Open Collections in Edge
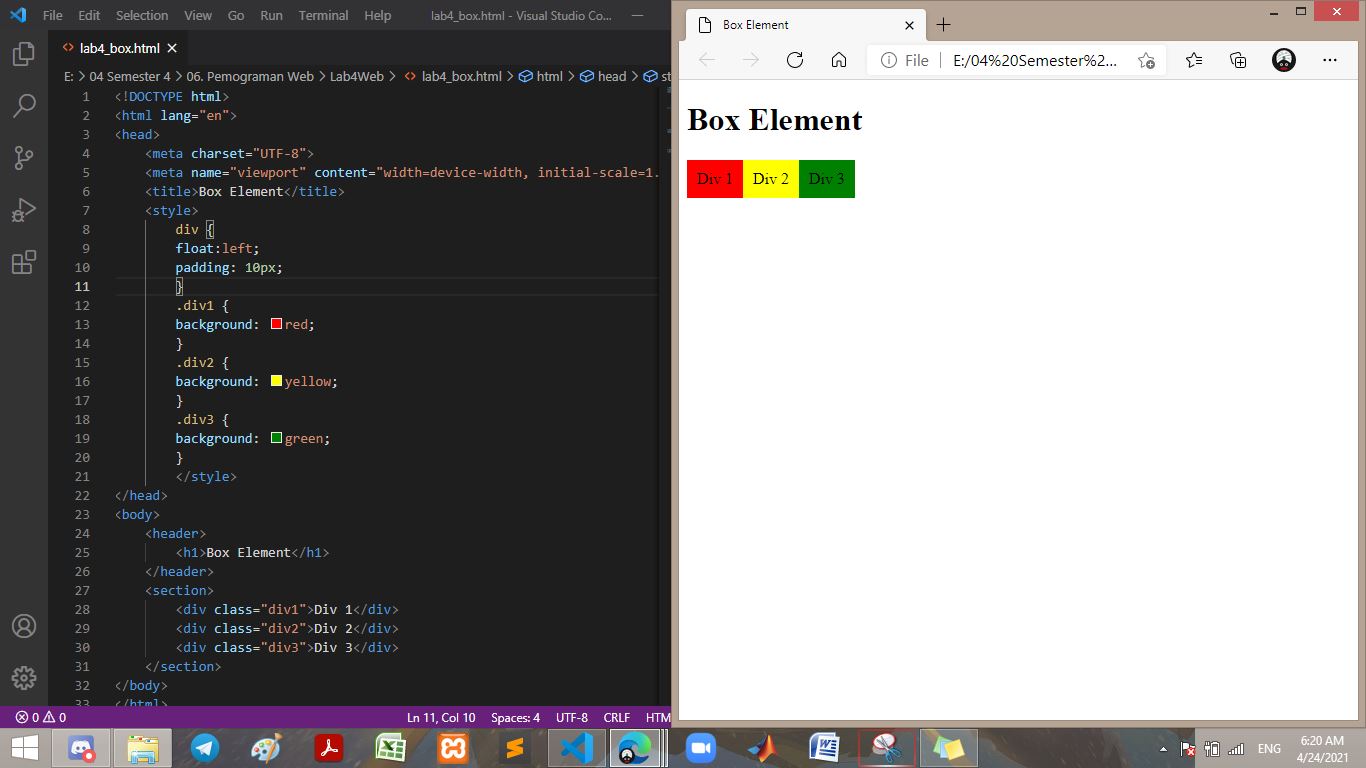Image resolution: width=1366 pixels, height=768 pixels. pyautogui.click(x=1238, y=60)
